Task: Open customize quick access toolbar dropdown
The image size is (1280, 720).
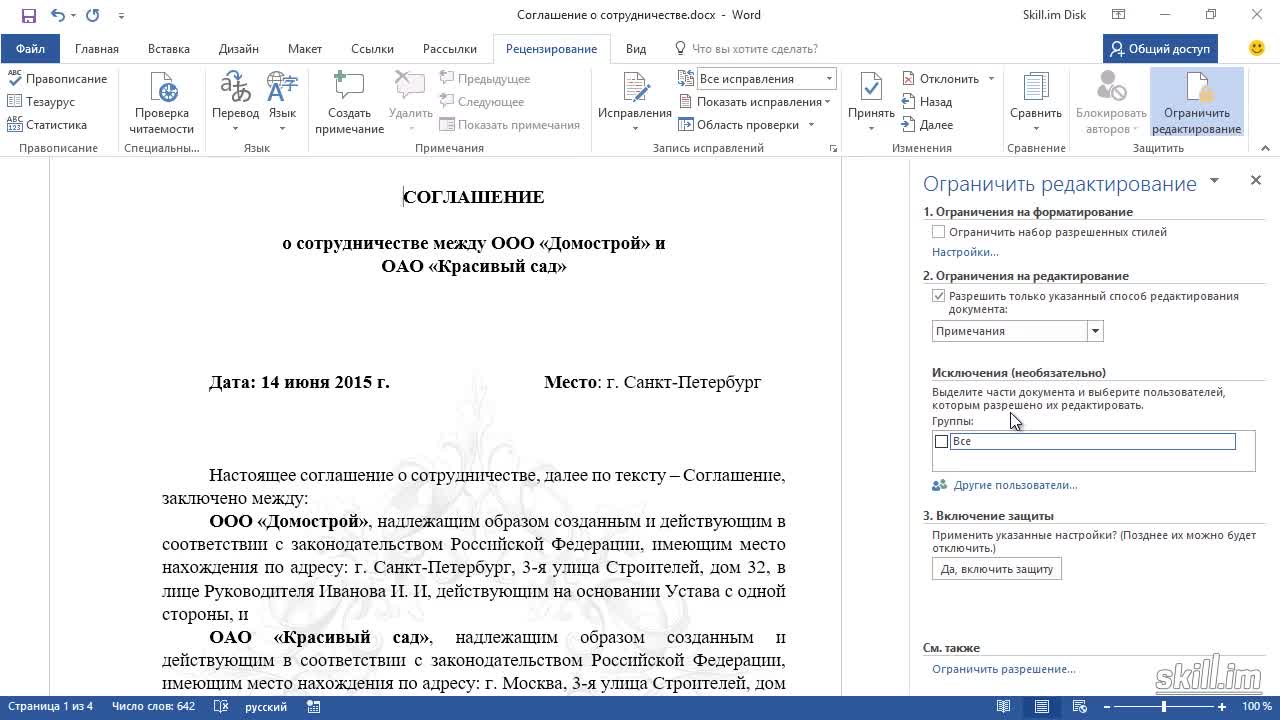Action: [121, 15]
